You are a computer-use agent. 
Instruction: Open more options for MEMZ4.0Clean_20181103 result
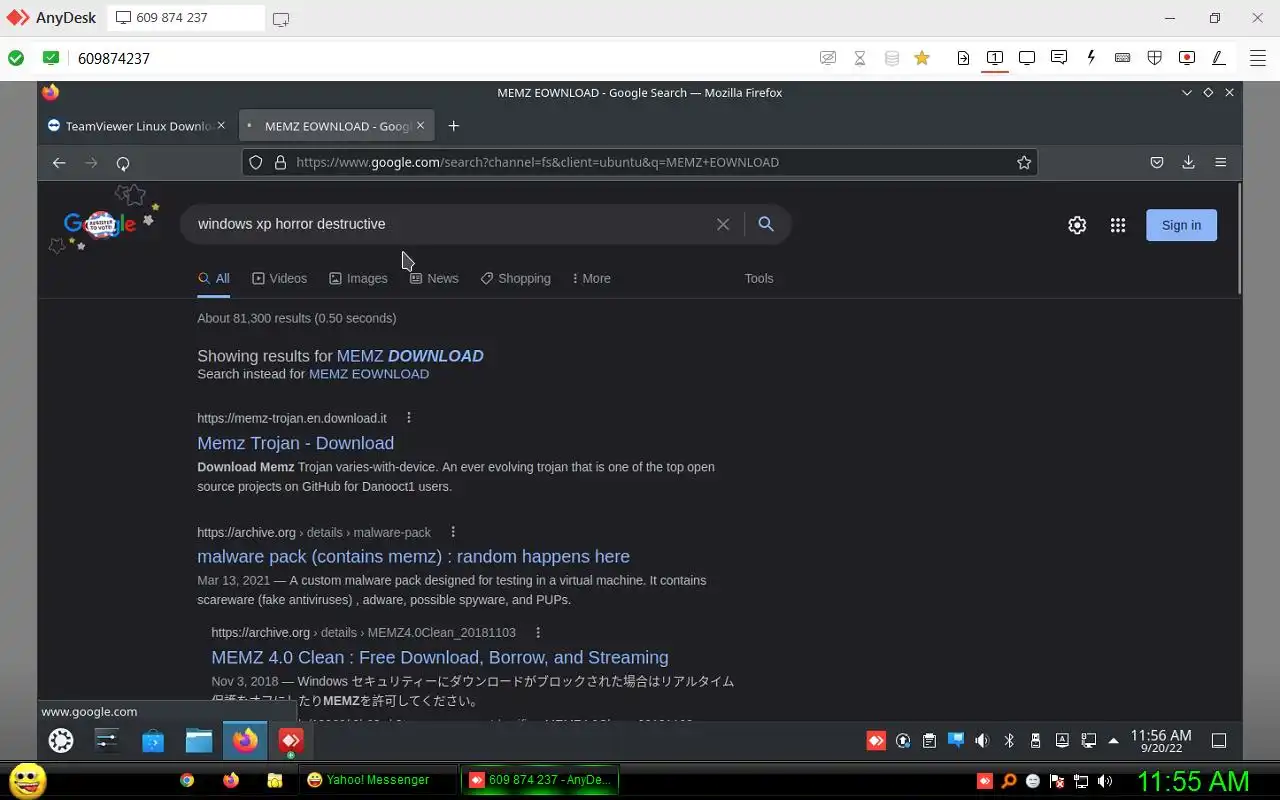tap(538, 632)
